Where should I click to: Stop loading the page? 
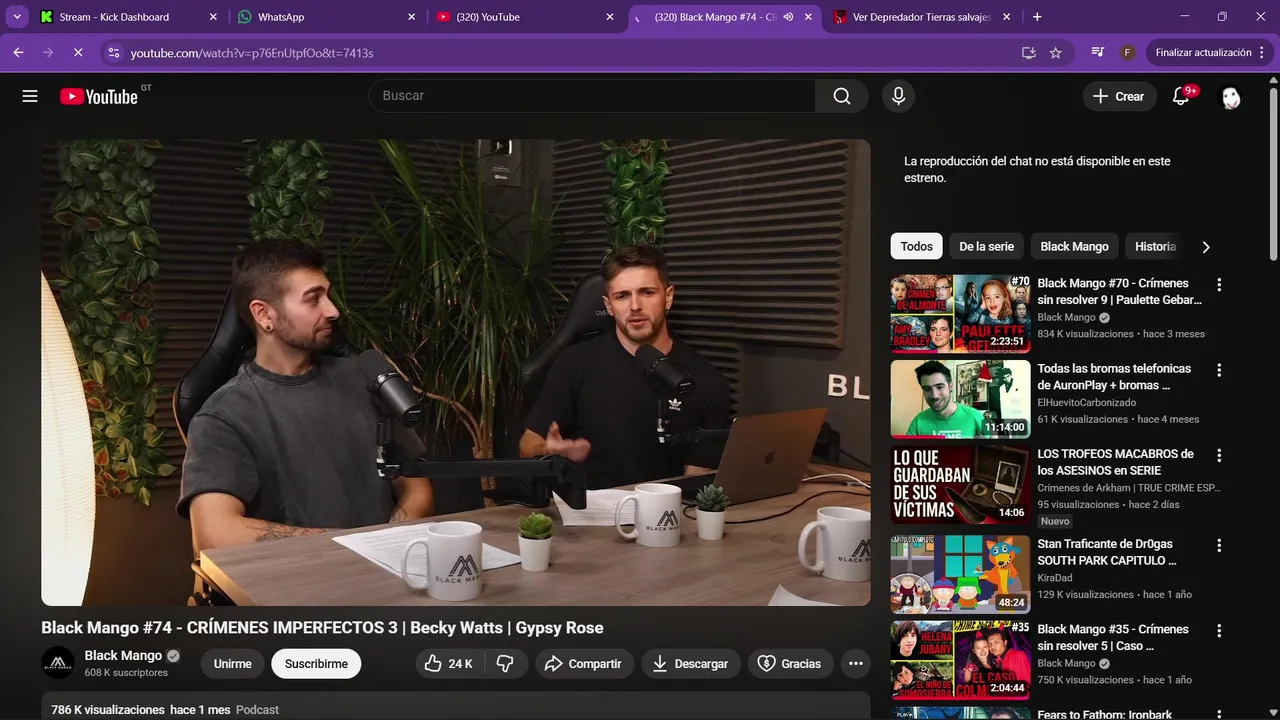tap(78, 52)
